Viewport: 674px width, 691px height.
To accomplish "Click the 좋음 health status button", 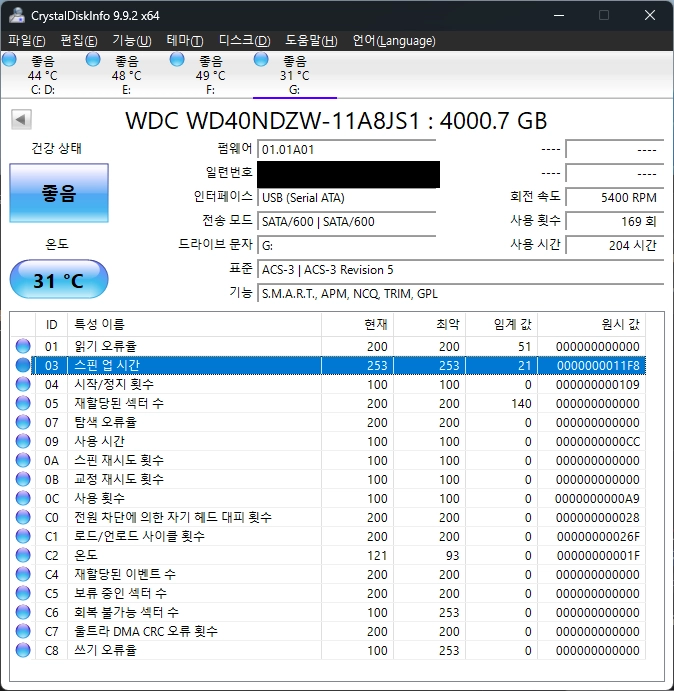I will (x=59, y=193).
